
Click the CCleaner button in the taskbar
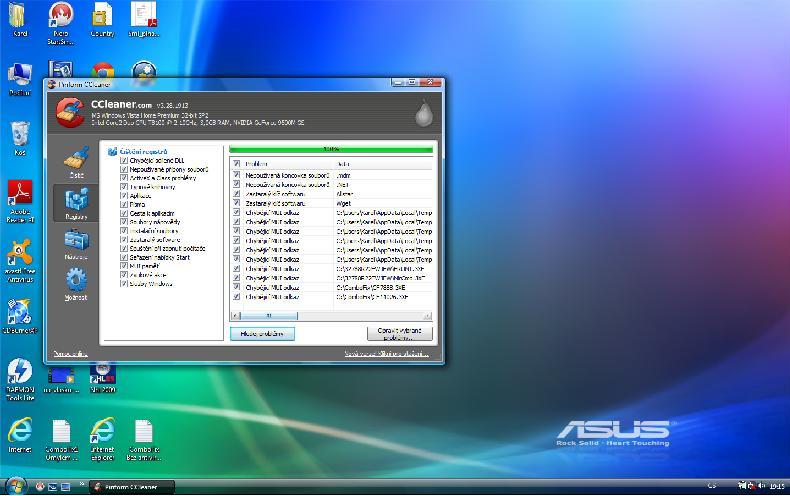pos(132,487)
